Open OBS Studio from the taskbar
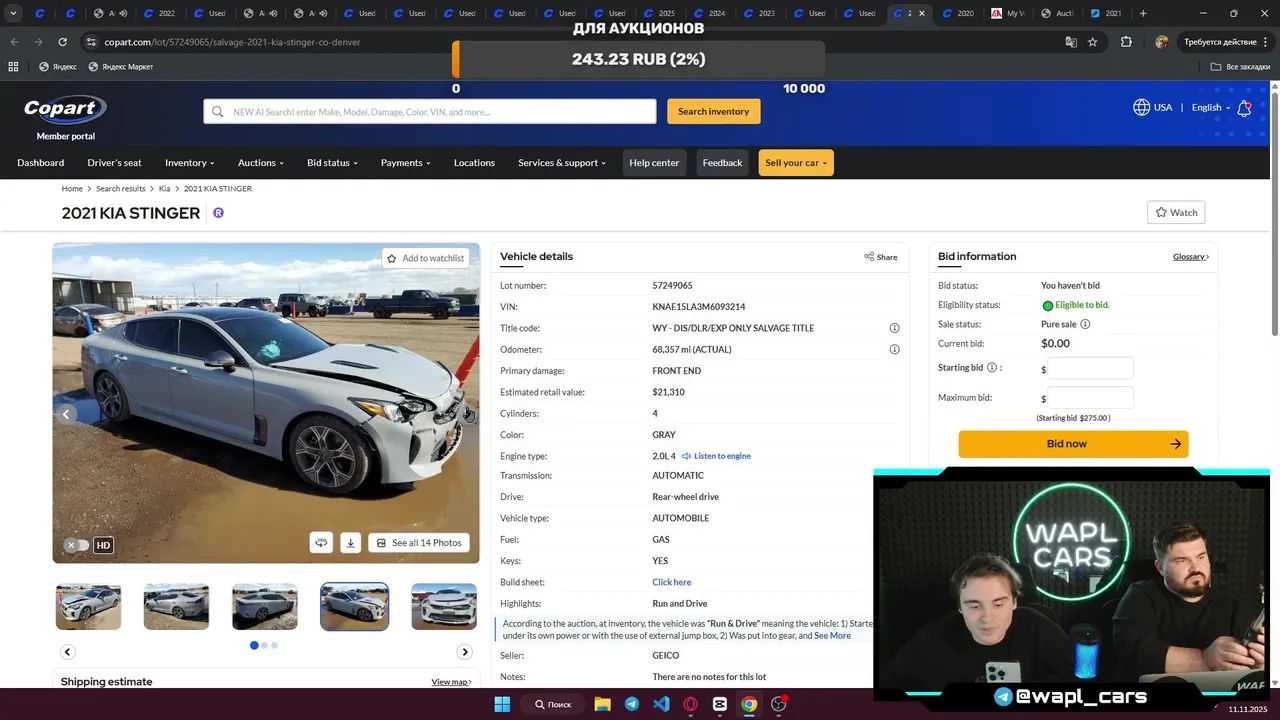Image resolution: width=1280 pixels, height=720 pixels. [x=779, y=704]
